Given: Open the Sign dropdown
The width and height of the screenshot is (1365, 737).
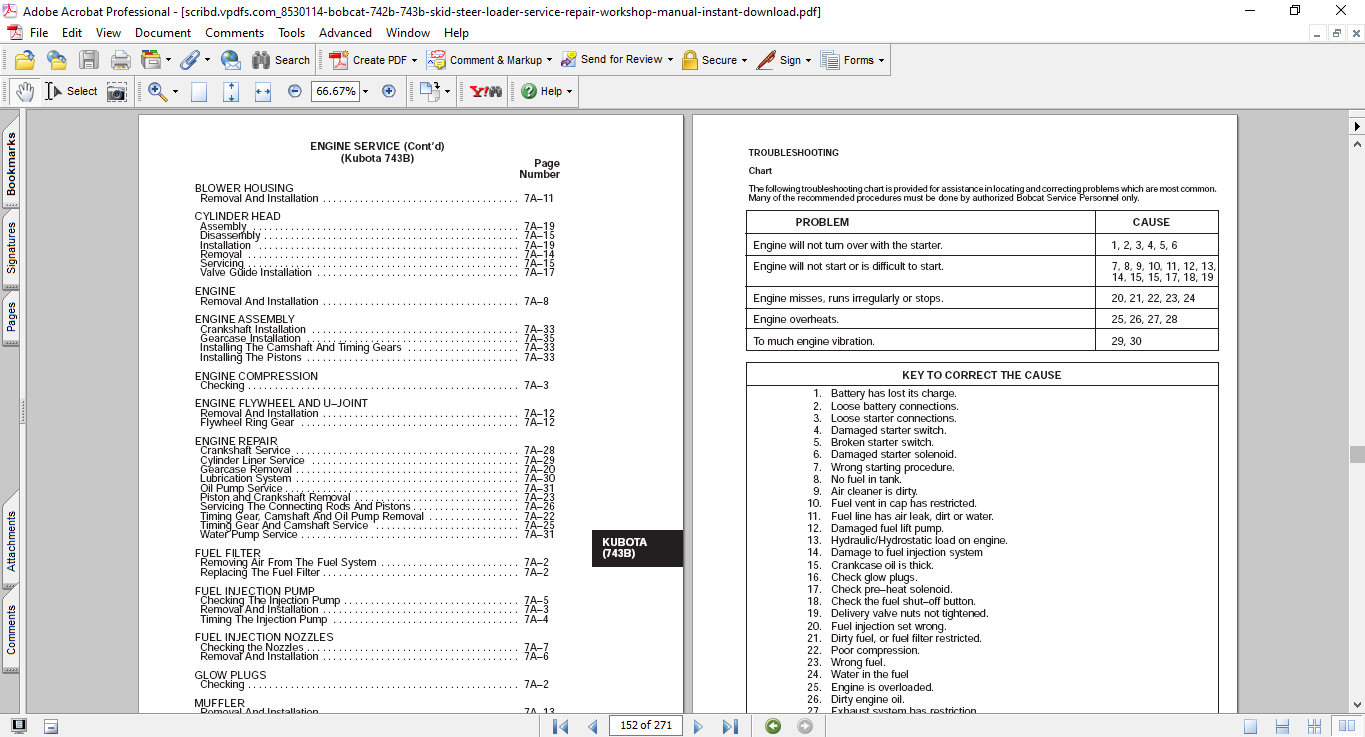Looking at the screenshot, I should (808, 60).
